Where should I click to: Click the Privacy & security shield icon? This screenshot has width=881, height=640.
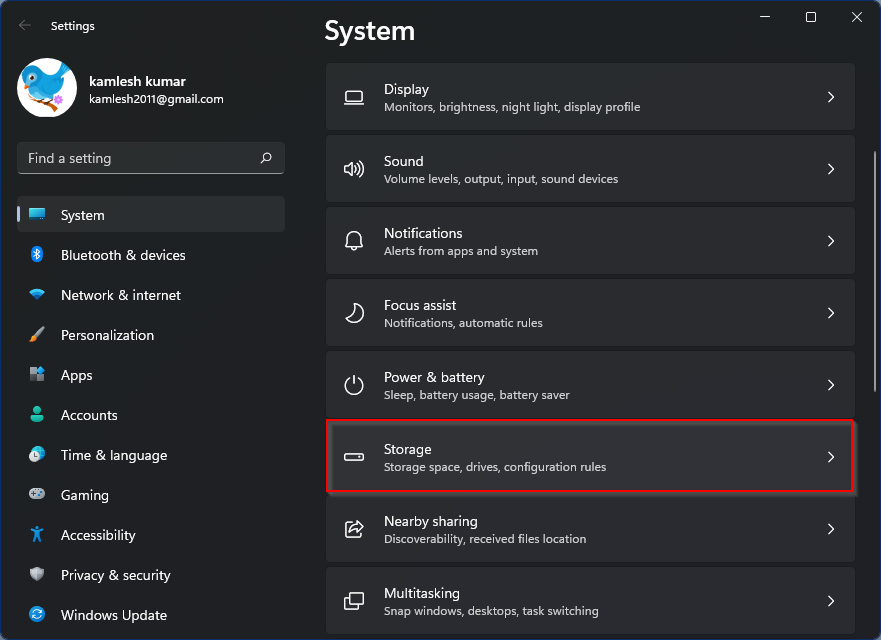tap(37, 575)
